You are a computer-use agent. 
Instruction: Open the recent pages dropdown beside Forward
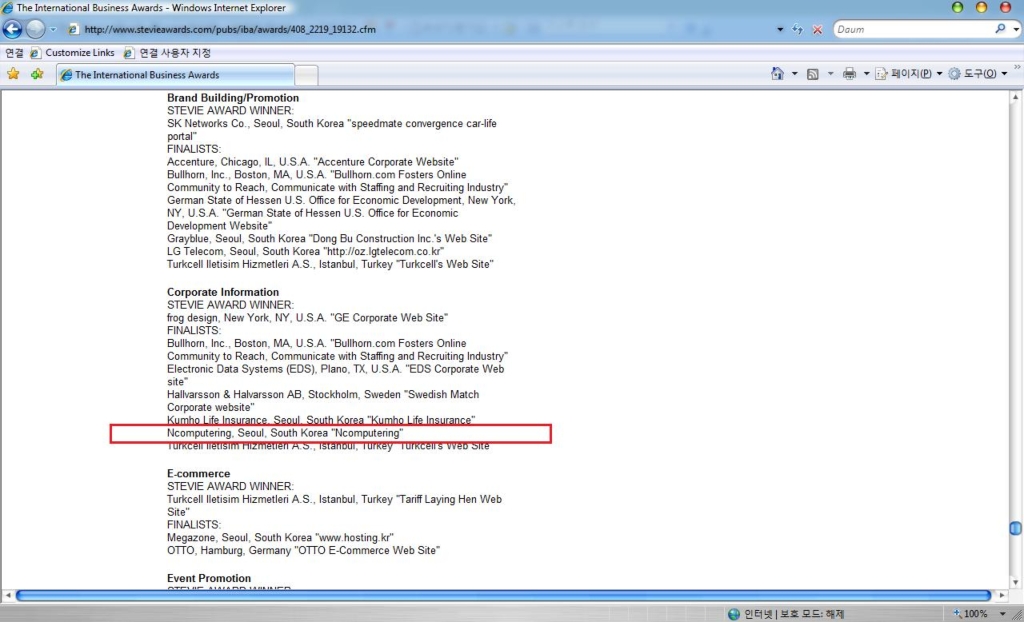point(54,29)
